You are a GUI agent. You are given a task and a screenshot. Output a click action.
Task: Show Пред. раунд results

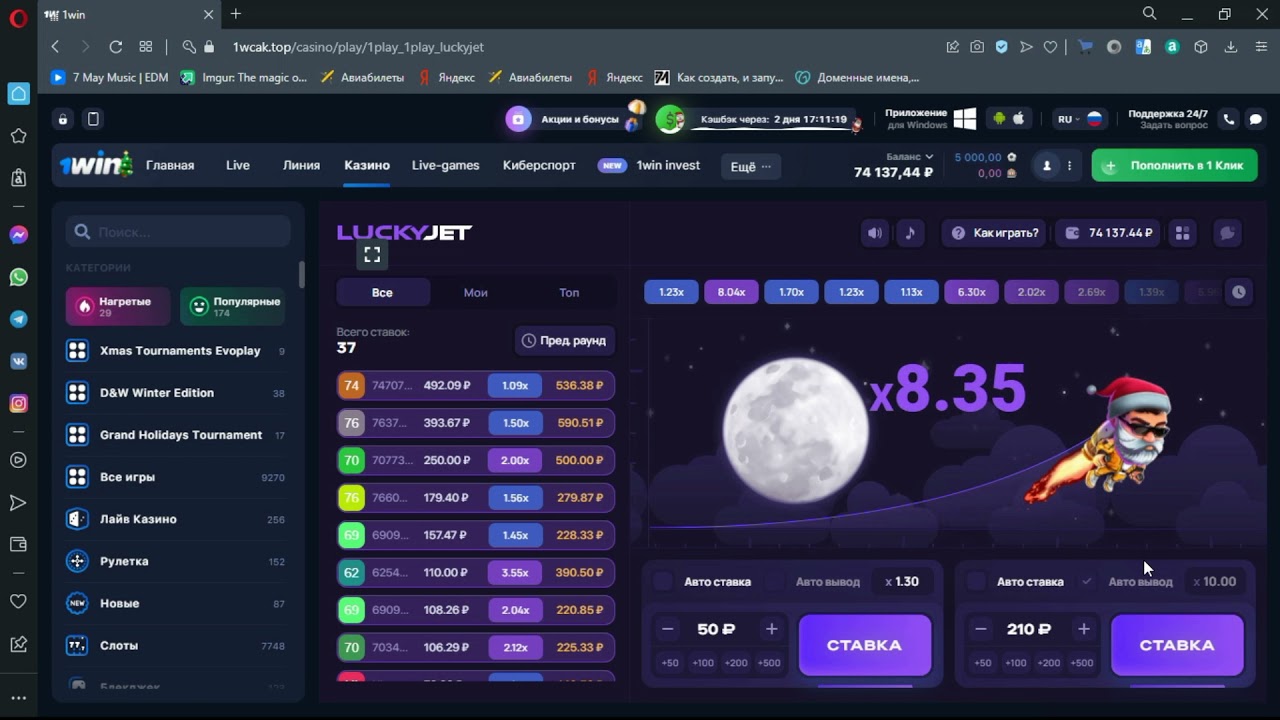pyautogui.click(x=563, y=340)
